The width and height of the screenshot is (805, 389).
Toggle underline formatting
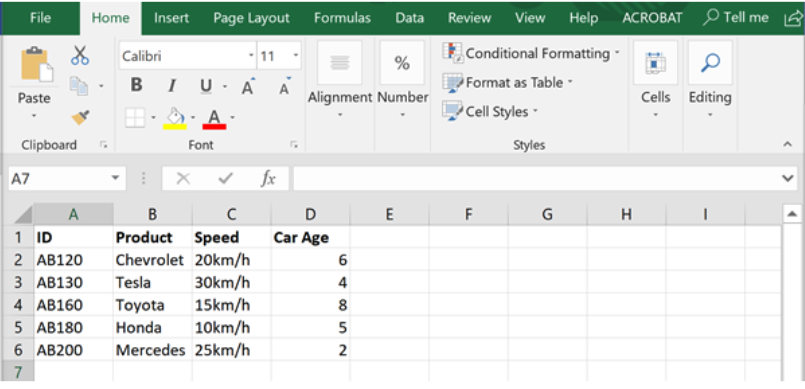206,86
